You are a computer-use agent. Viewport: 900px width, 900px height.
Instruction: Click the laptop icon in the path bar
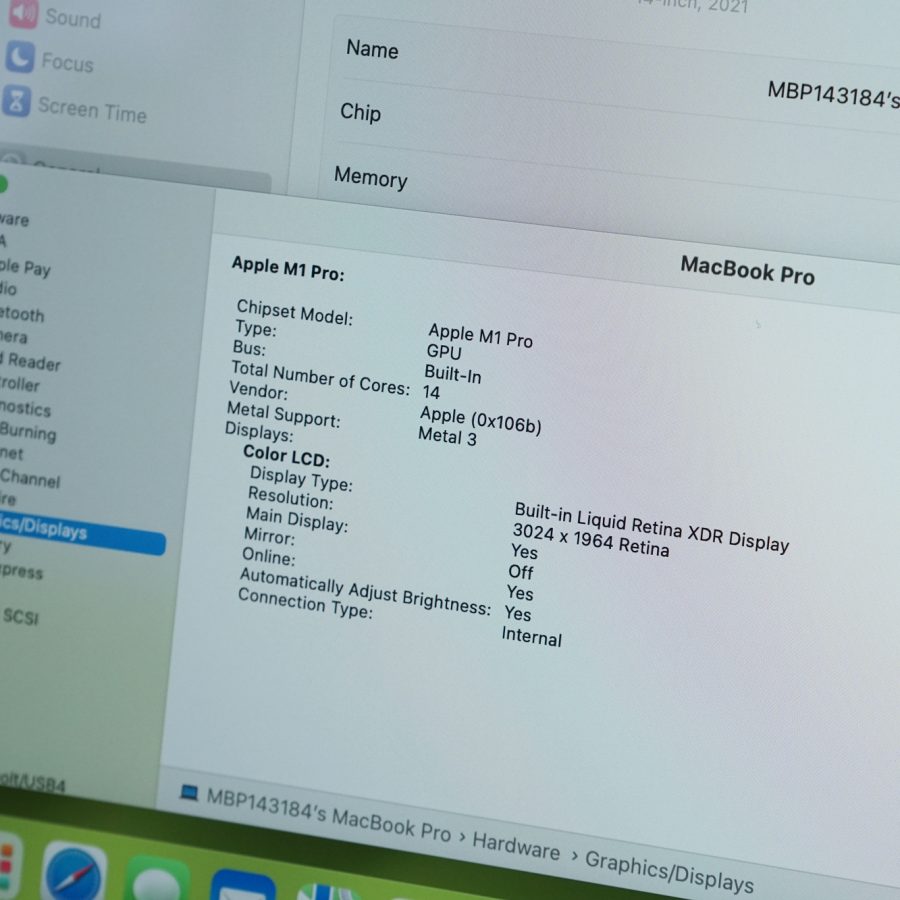pyautogui.click(x=189, y=793)
